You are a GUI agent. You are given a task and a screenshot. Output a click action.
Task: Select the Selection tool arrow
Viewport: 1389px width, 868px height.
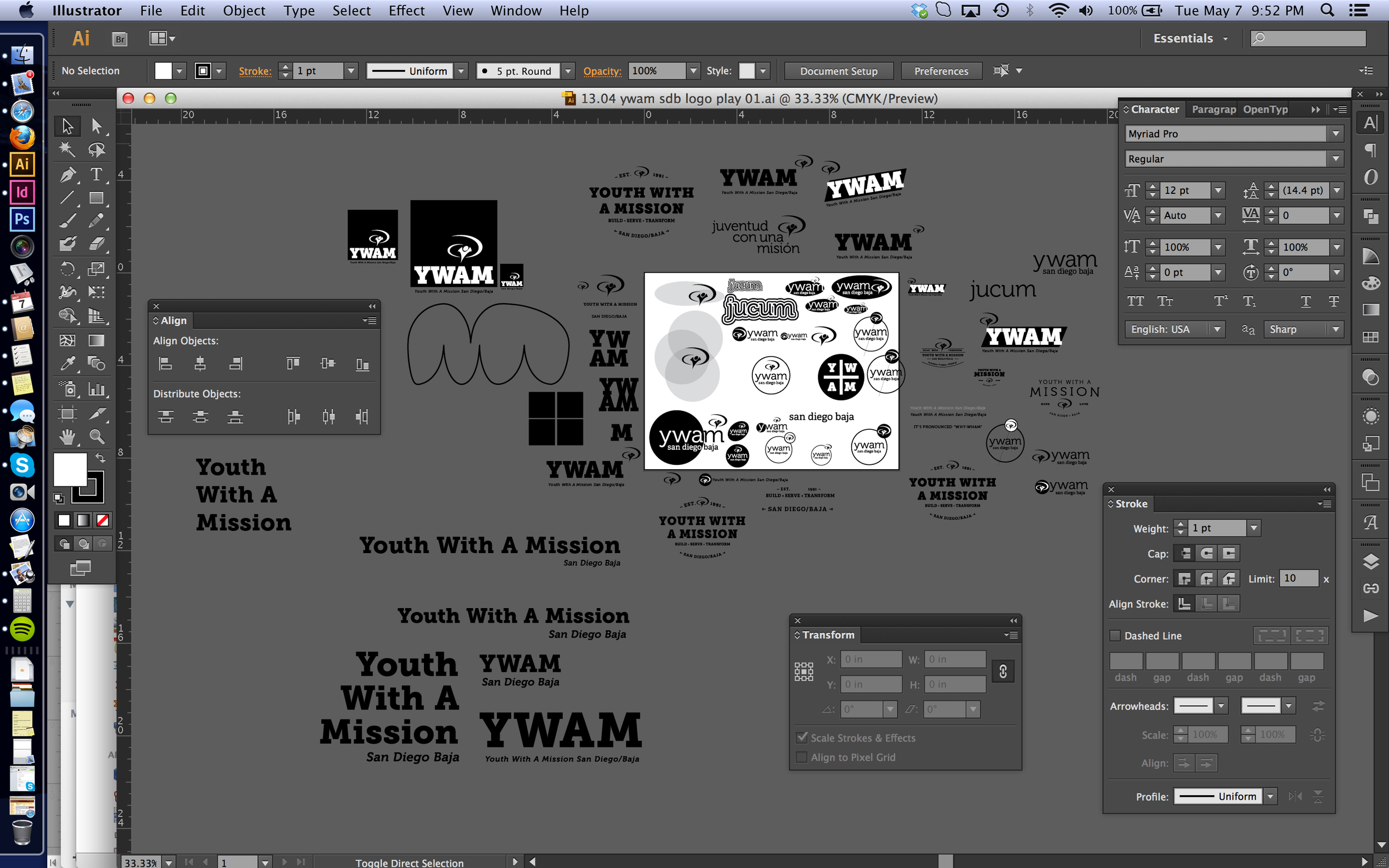(67, 126)
